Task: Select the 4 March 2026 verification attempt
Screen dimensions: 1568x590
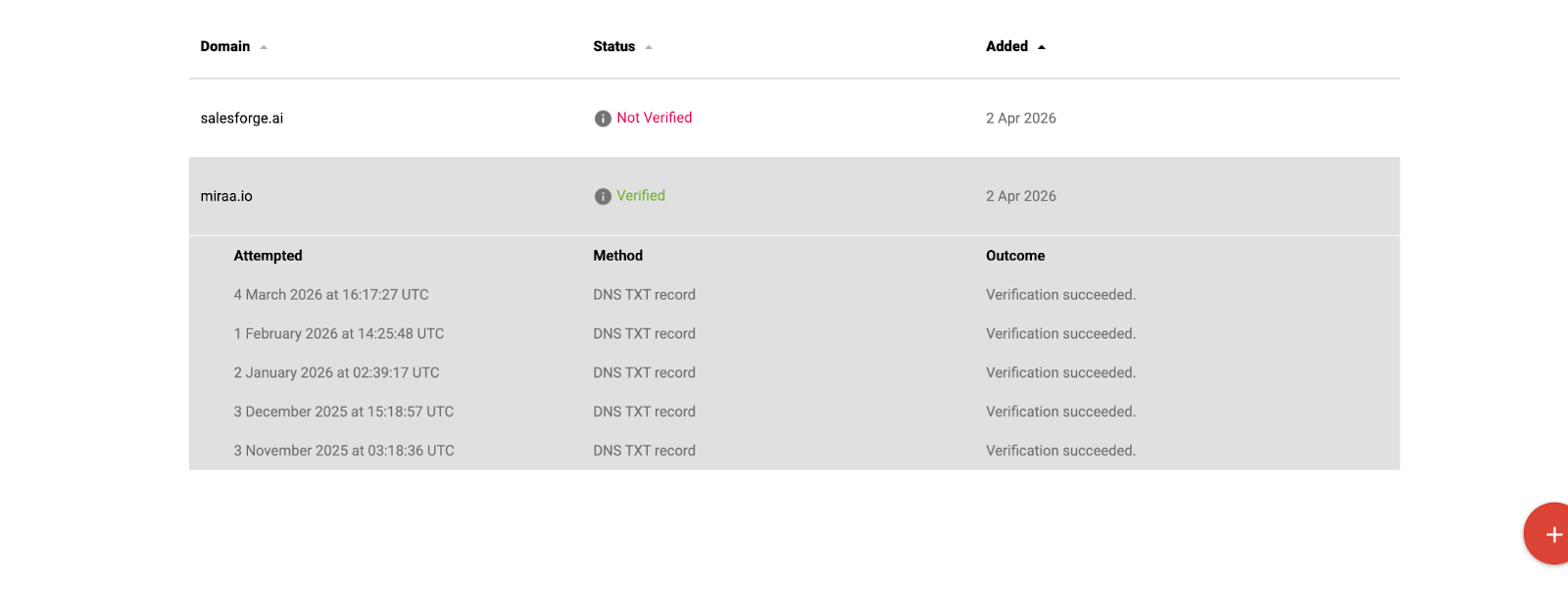Action: [x=331, y=294]
